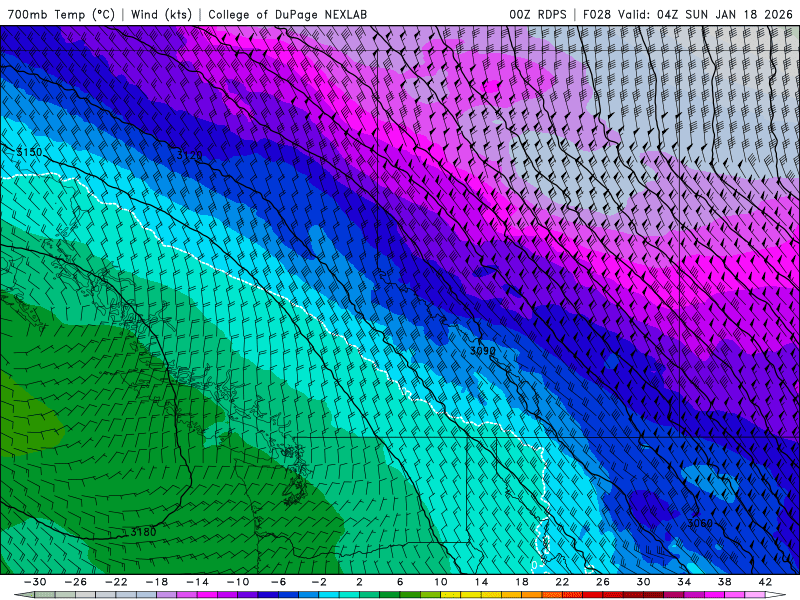This screenshot has height=600, width=800.
Task: Click the 3090 height contour label
Action: (x=482, y=351)
